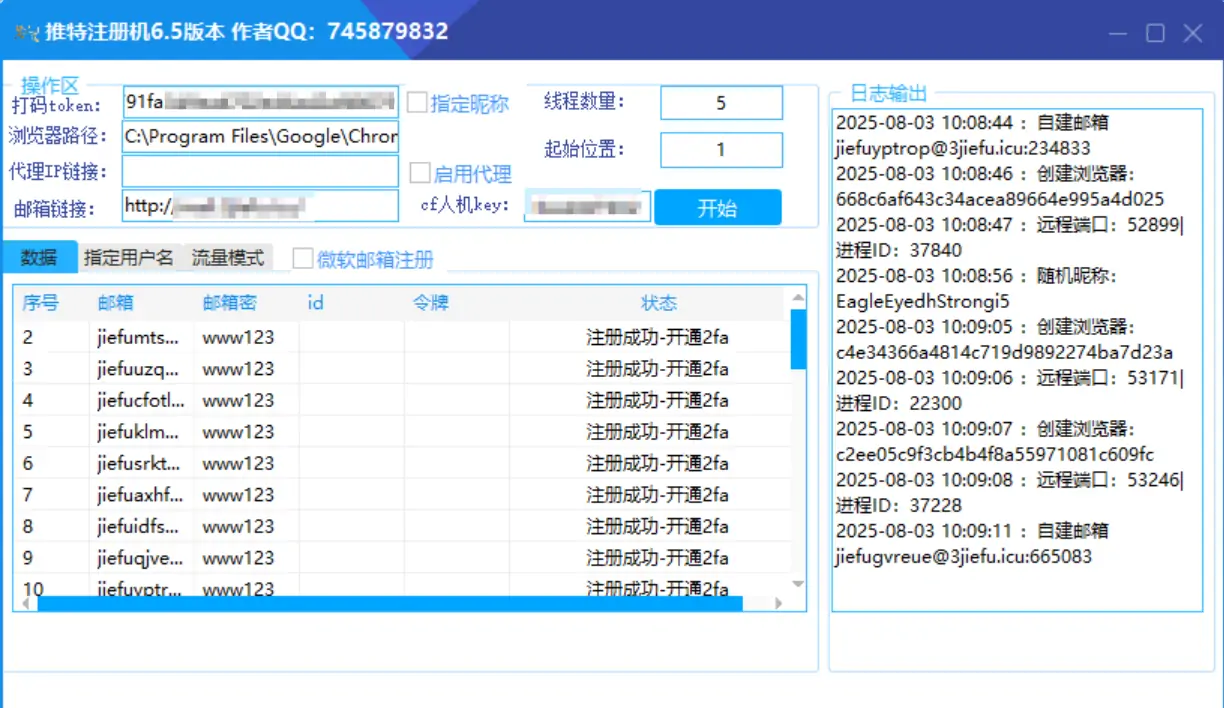Click the table scroll-up arrow
The width and height of the screenshot is (1224, 708).
pyautogui.click(x=798, y=298)
